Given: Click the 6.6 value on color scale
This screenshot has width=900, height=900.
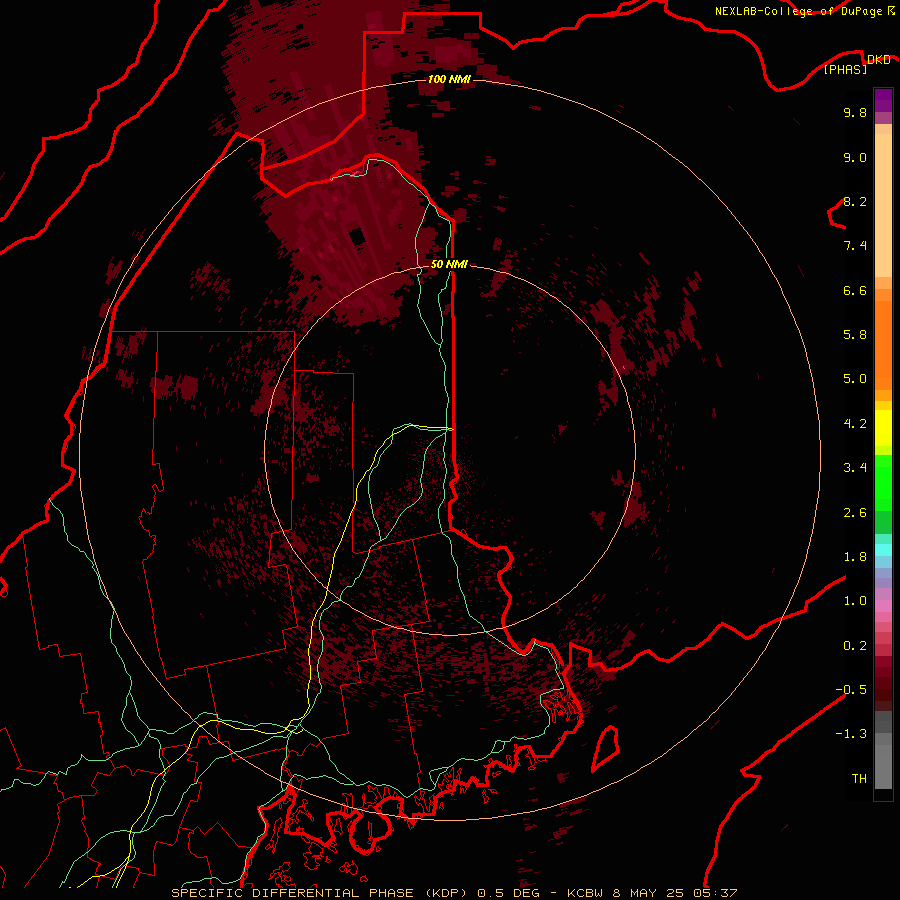Looking at the screenshot, I should coord(855,290).
